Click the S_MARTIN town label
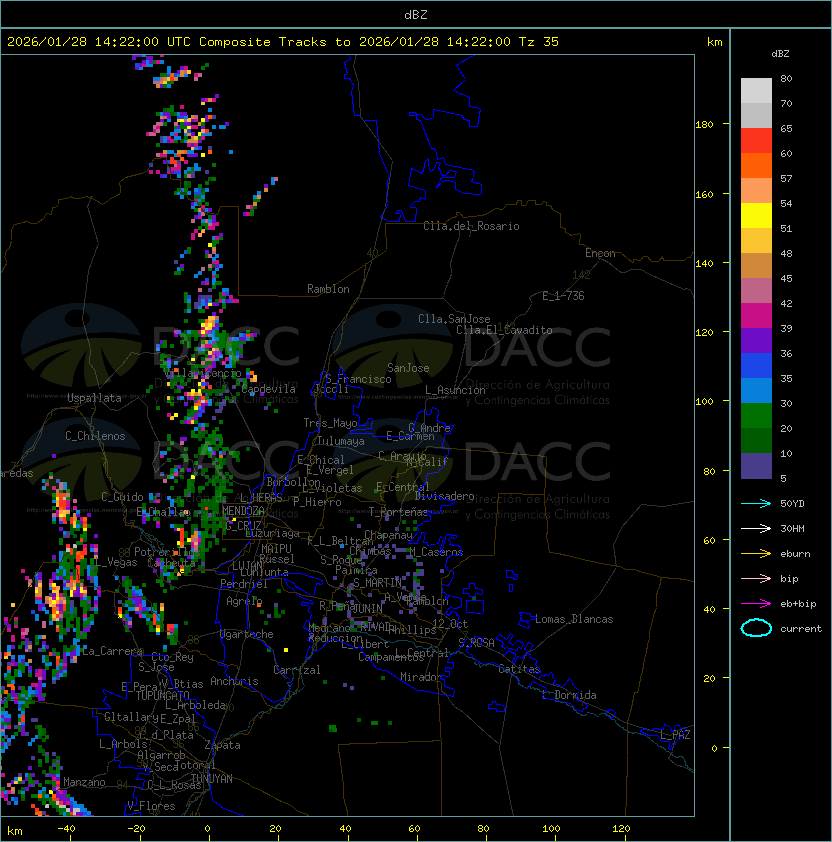Viewport: 832px width, 842px height. tap(377, 583)
